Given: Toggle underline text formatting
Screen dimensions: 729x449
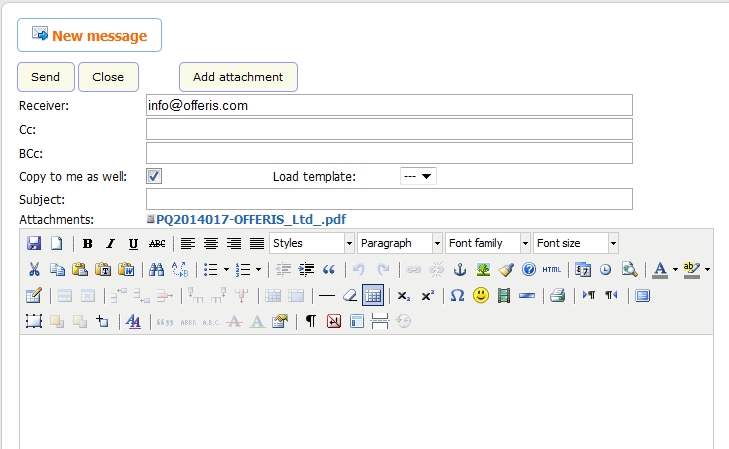Looking at the screenshot, I should click(133, 243).
